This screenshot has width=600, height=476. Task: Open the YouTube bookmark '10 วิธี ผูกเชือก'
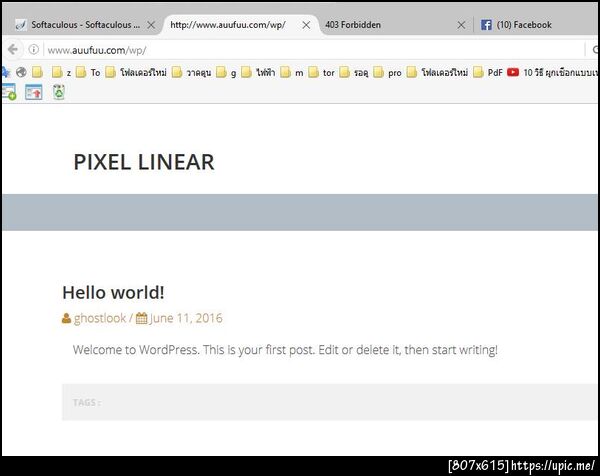(553, 72)
